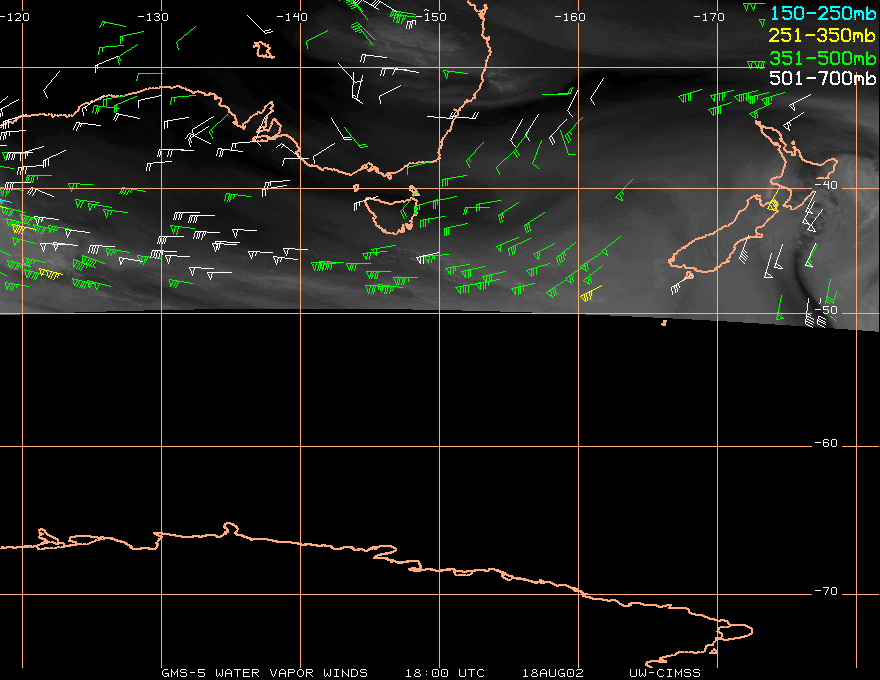Click the white 501-700mb legend label
Image resolution: width=880 pixels, height=680 pixels.
pos(822,78)
